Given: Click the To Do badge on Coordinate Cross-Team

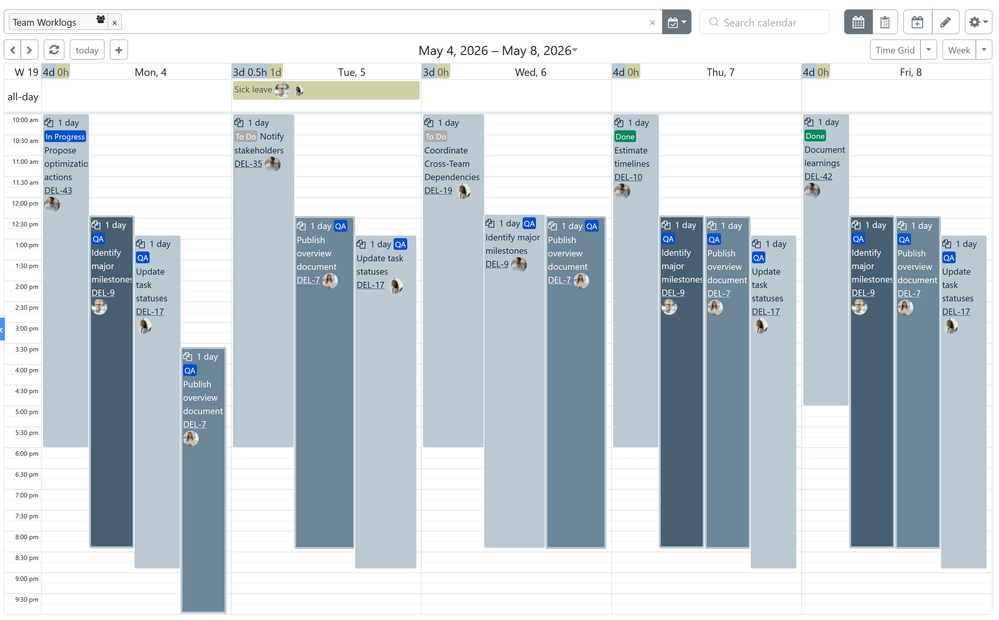Looking at the screenshot, I should coord(436,136).
